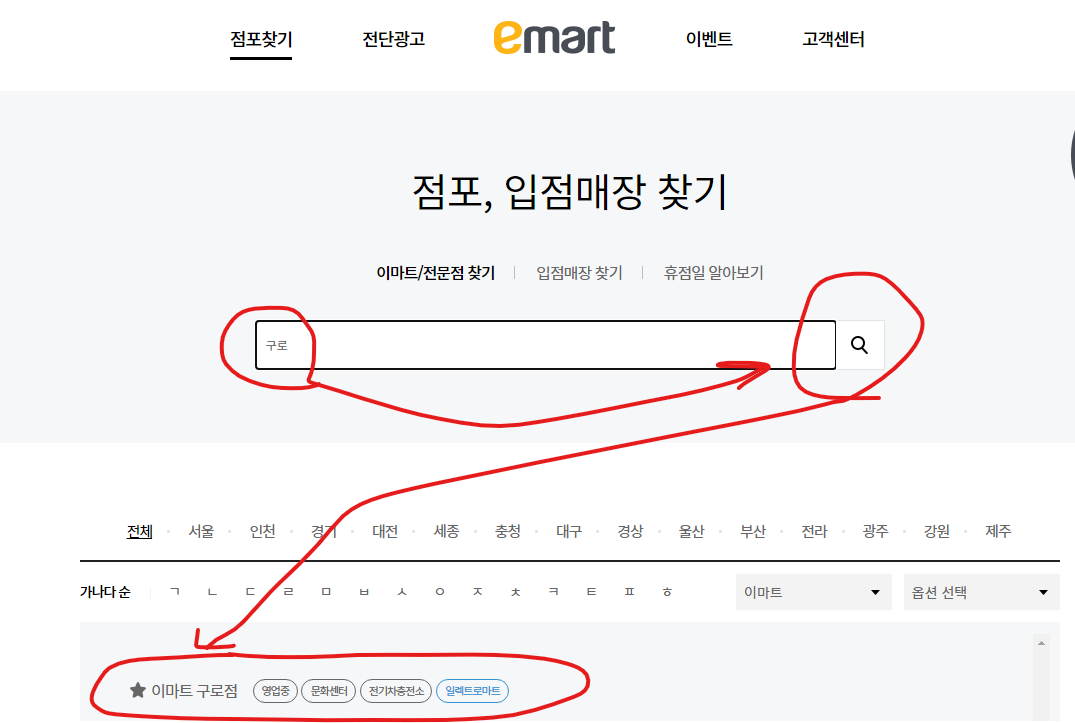Viewport: 1075px width, 723px height.
Task: Filter stores by 경상 region
Action: click(630, 531)
